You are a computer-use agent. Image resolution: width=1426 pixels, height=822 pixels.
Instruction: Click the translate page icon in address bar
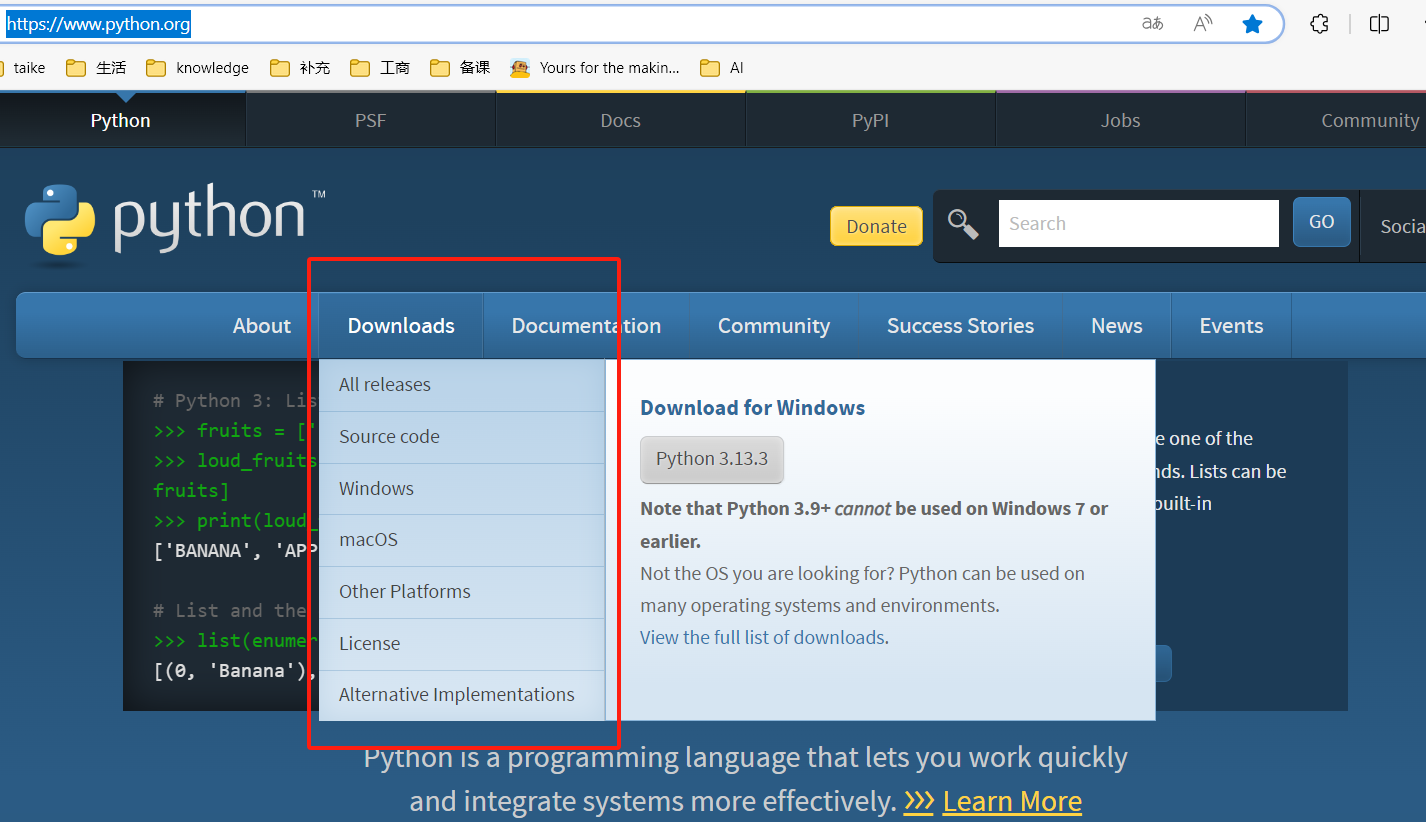1152,24
